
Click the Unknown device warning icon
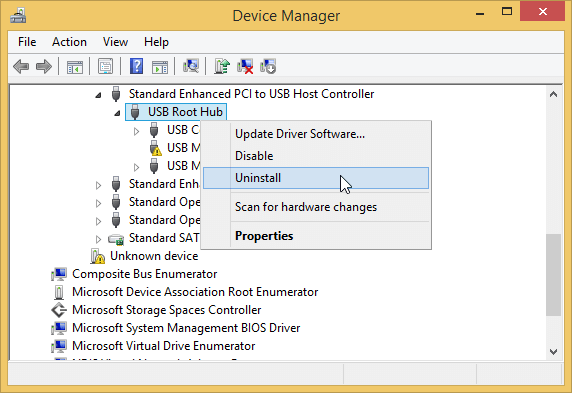click(97, 256)
